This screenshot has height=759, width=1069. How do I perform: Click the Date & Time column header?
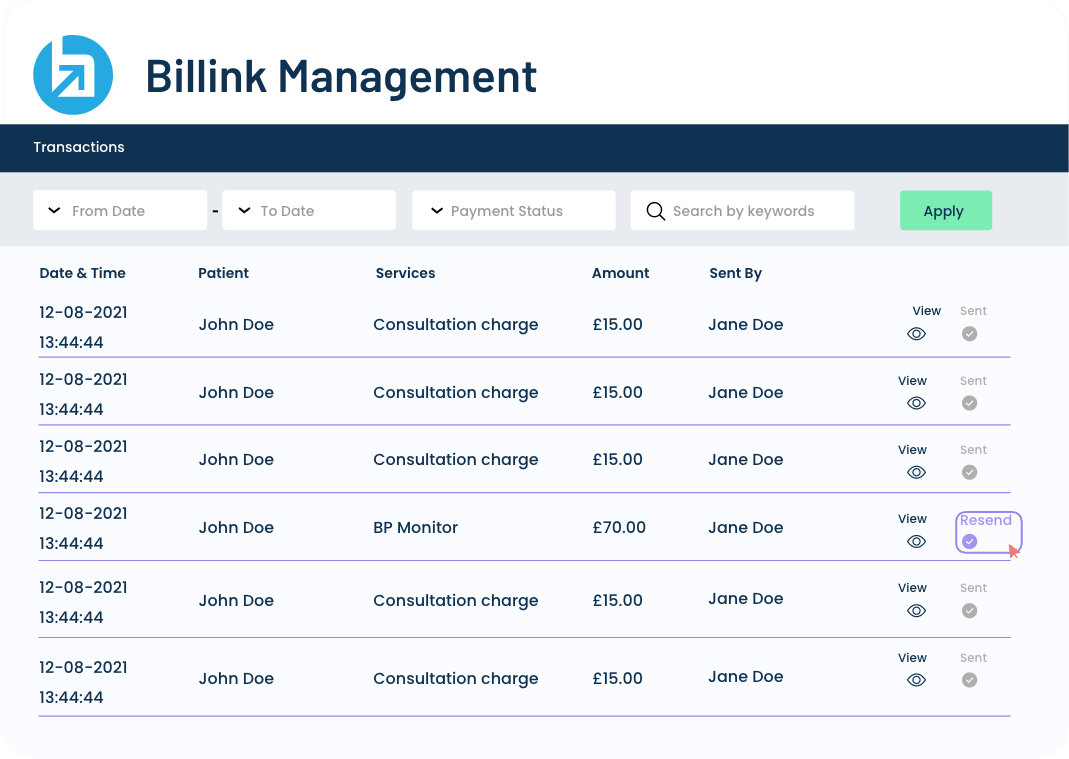pyautogui.click(x=82, y=273)
